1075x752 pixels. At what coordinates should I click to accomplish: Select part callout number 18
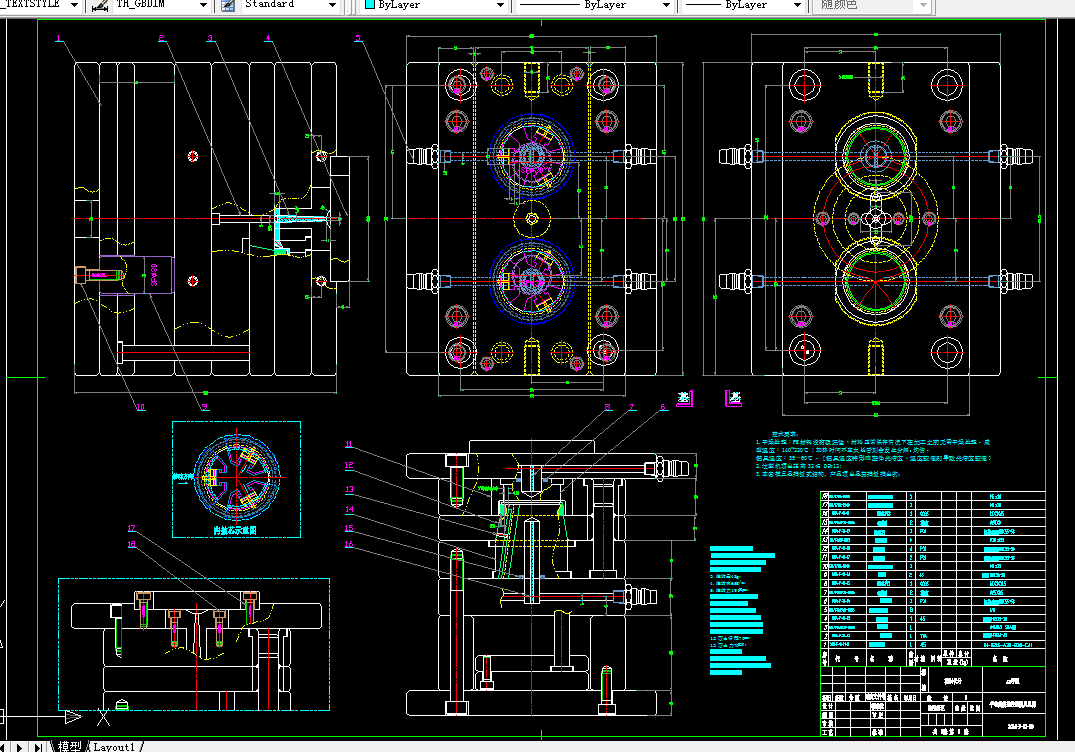(x=132, y=544)
